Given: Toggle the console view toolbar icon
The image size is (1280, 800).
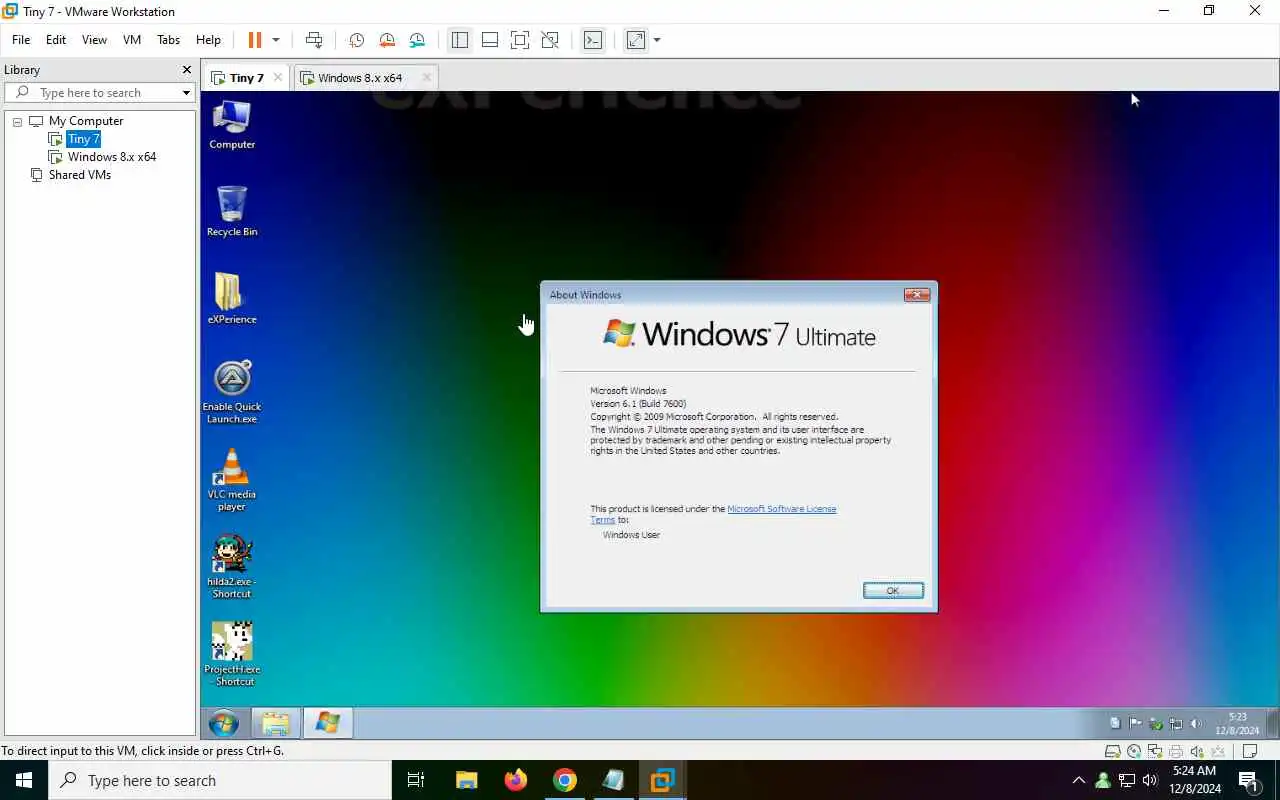Looking at the screenshot, I should 593,40.
